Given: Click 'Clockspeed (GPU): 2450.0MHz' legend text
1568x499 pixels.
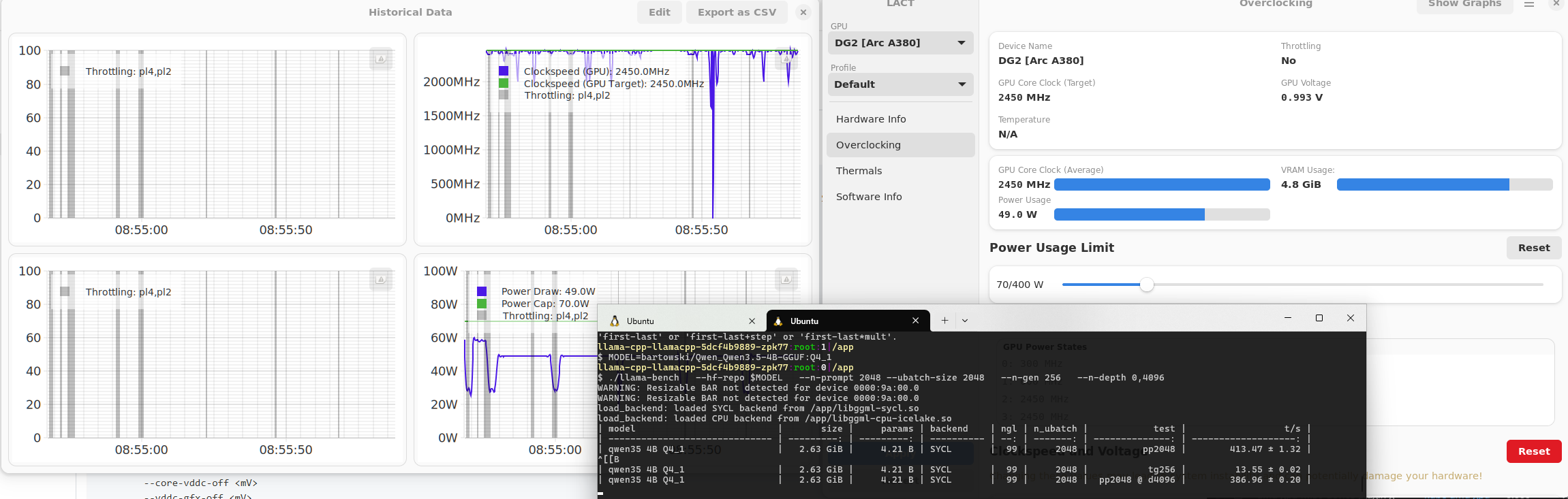Looking at the screenshot, I should click(596, 71).
